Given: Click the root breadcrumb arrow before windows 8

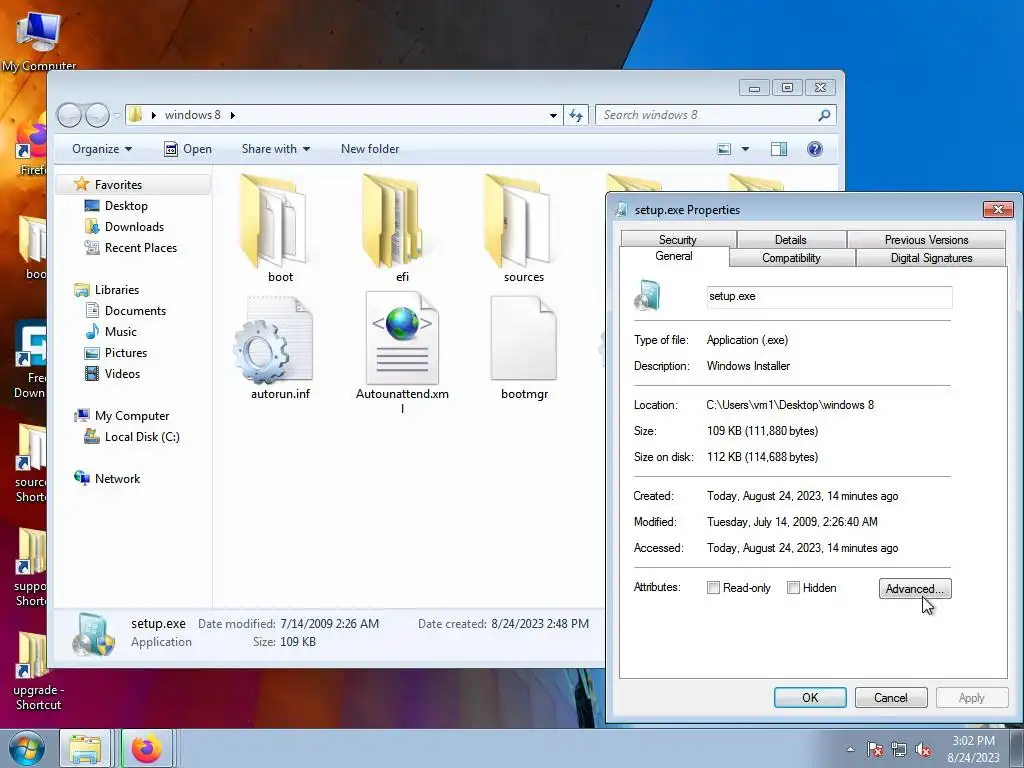Looking at the screenshot, I should click(153, 115).
